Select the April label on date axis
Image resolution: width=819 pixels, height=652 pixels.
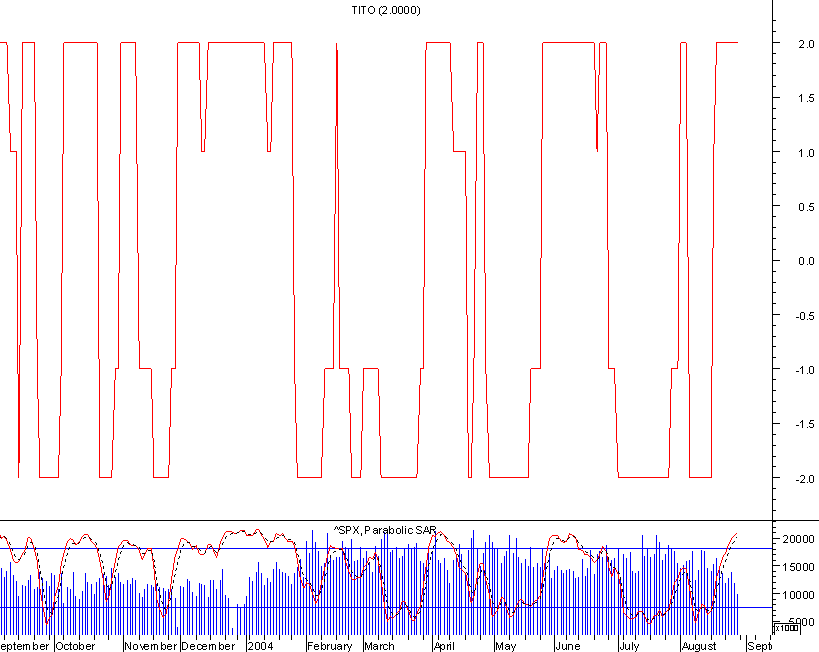tap(444, 646)
